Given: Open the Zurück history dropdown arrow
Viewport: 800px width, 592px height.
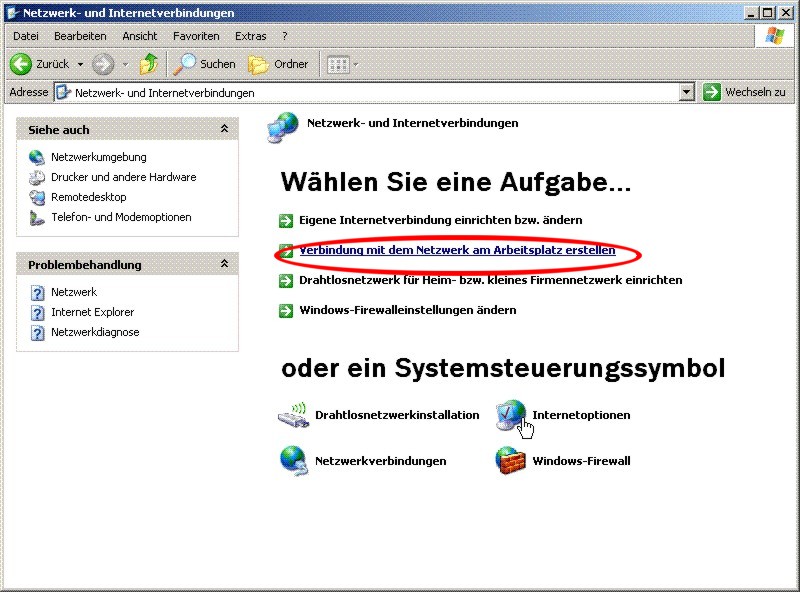Looking at the screenshot, I should [x=80, y=64].
